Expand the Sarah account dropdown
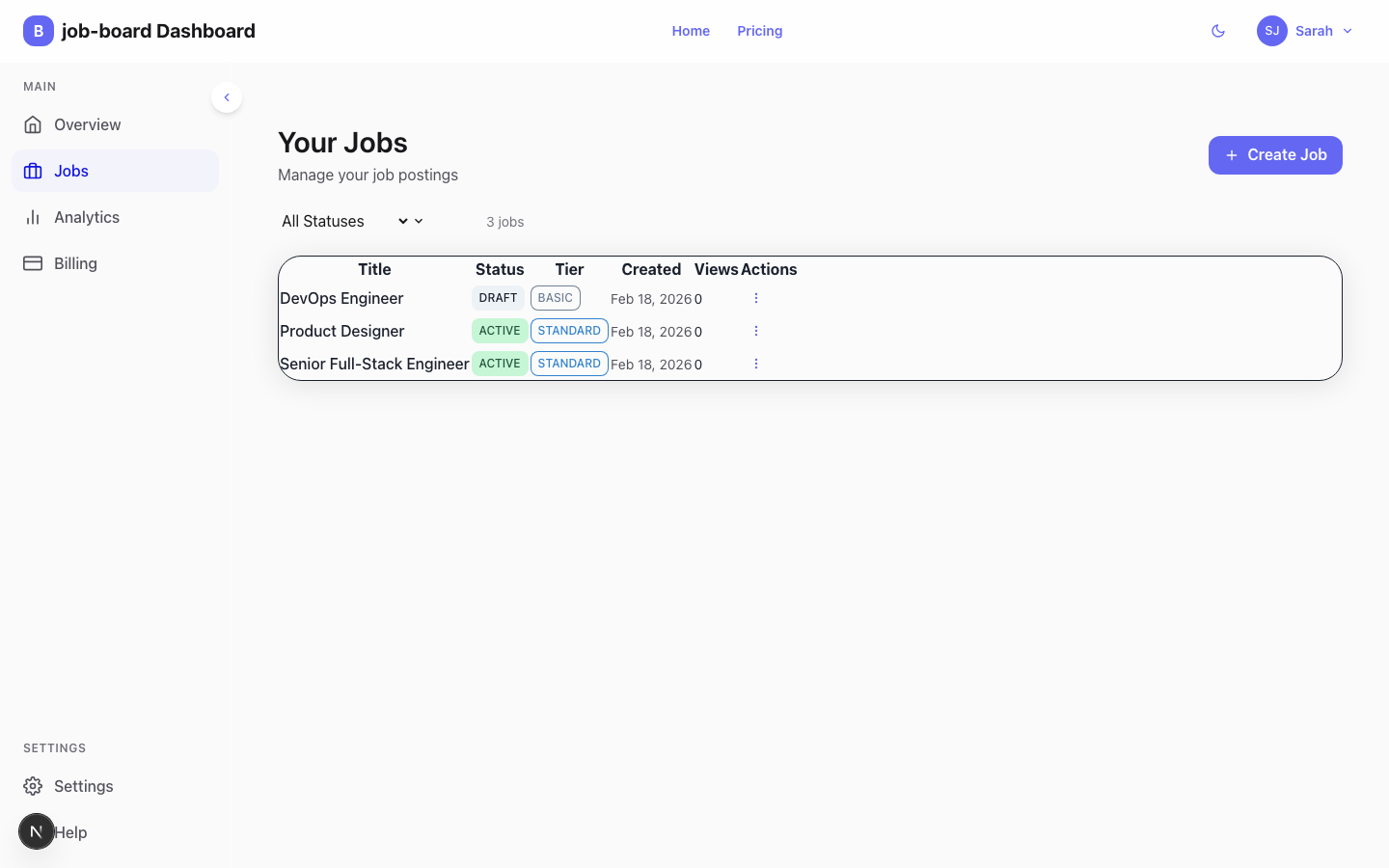The height and width of the screenshot is (868, 1389). 1347,31
